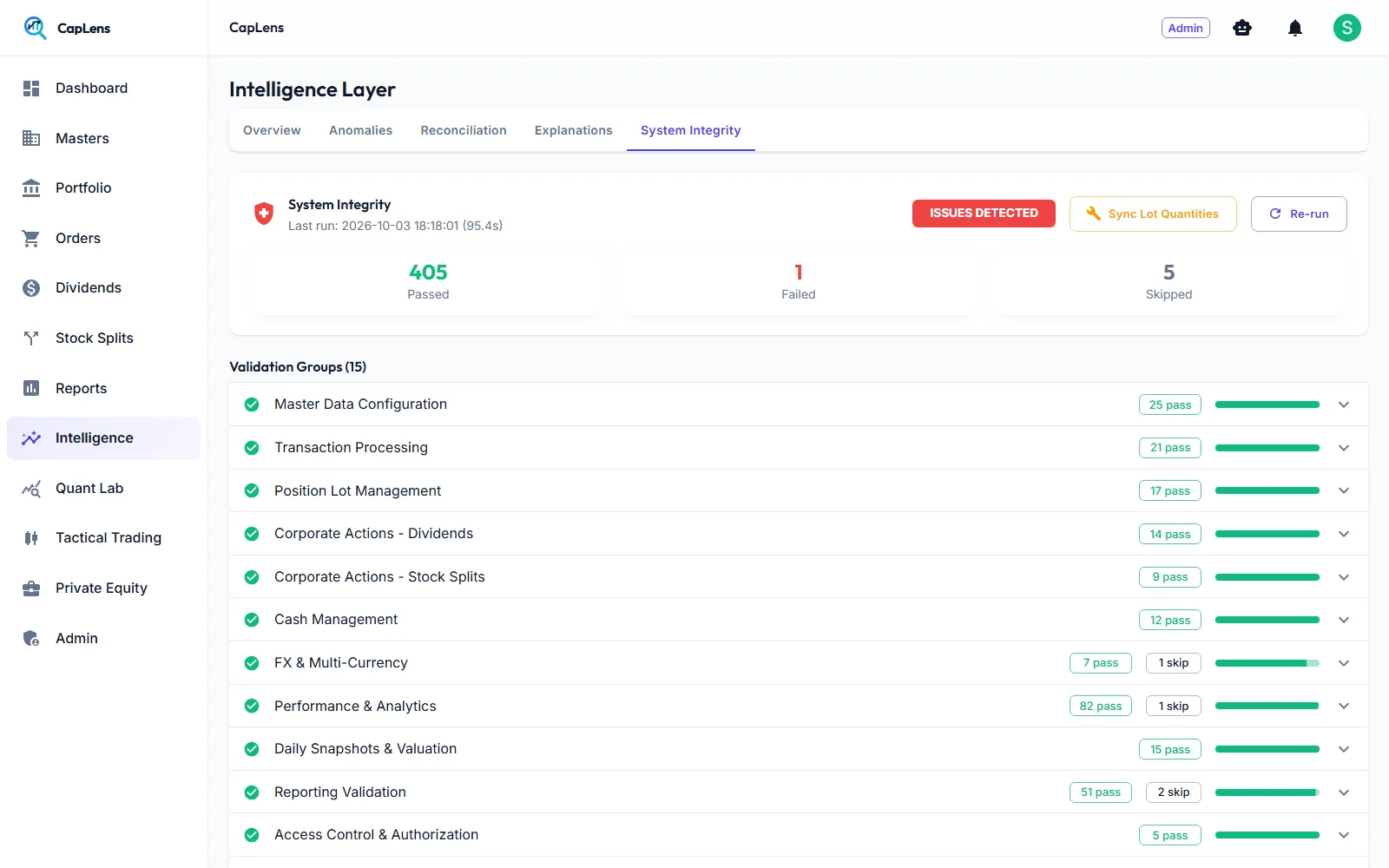Screen dimensions: 1389x868
Task: Click the Admin role badge in header
Action: [x=1186, y=28]
